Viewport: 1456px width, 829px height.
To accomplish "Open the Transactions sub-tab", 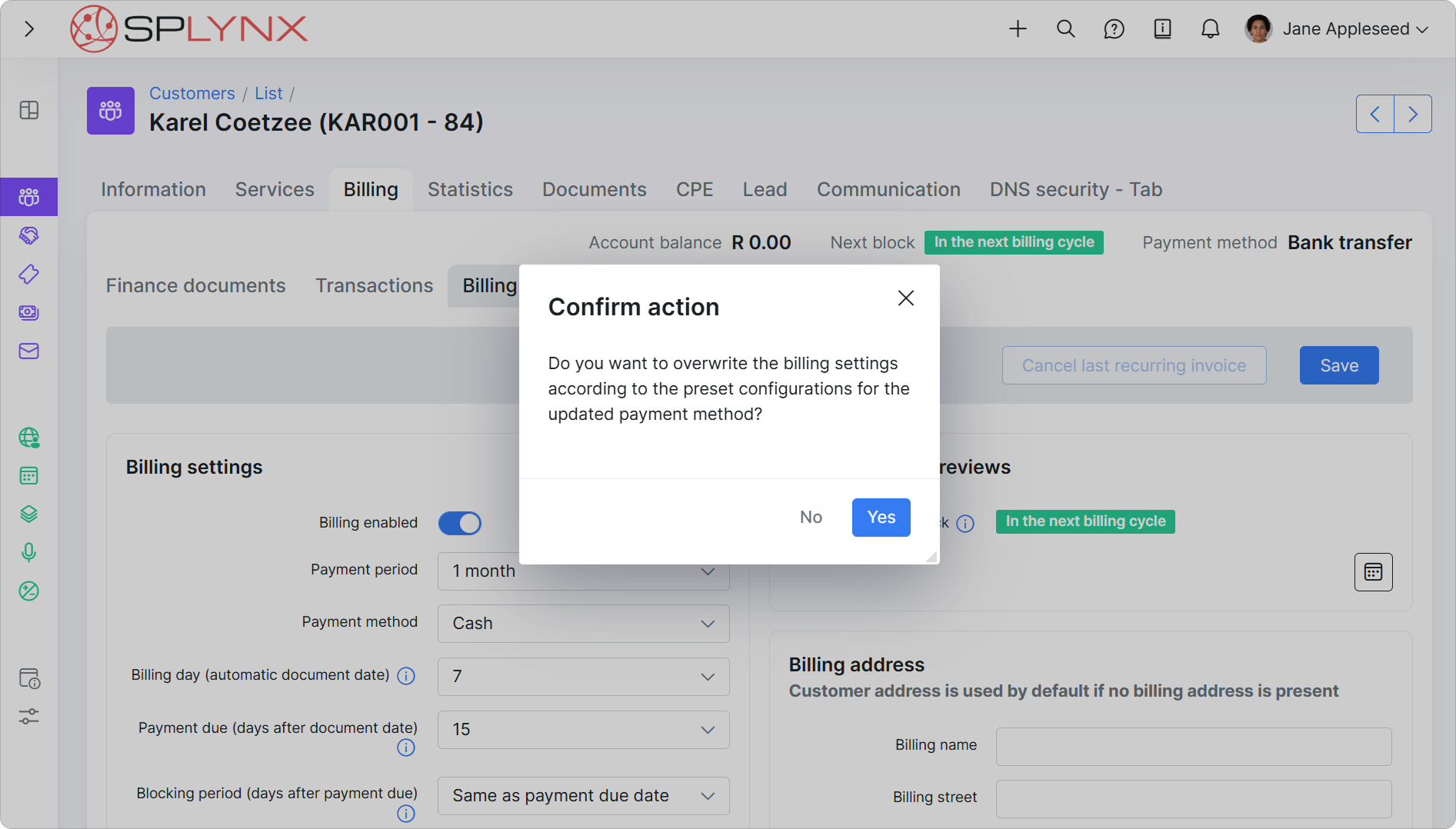I will tap(375, 285).
